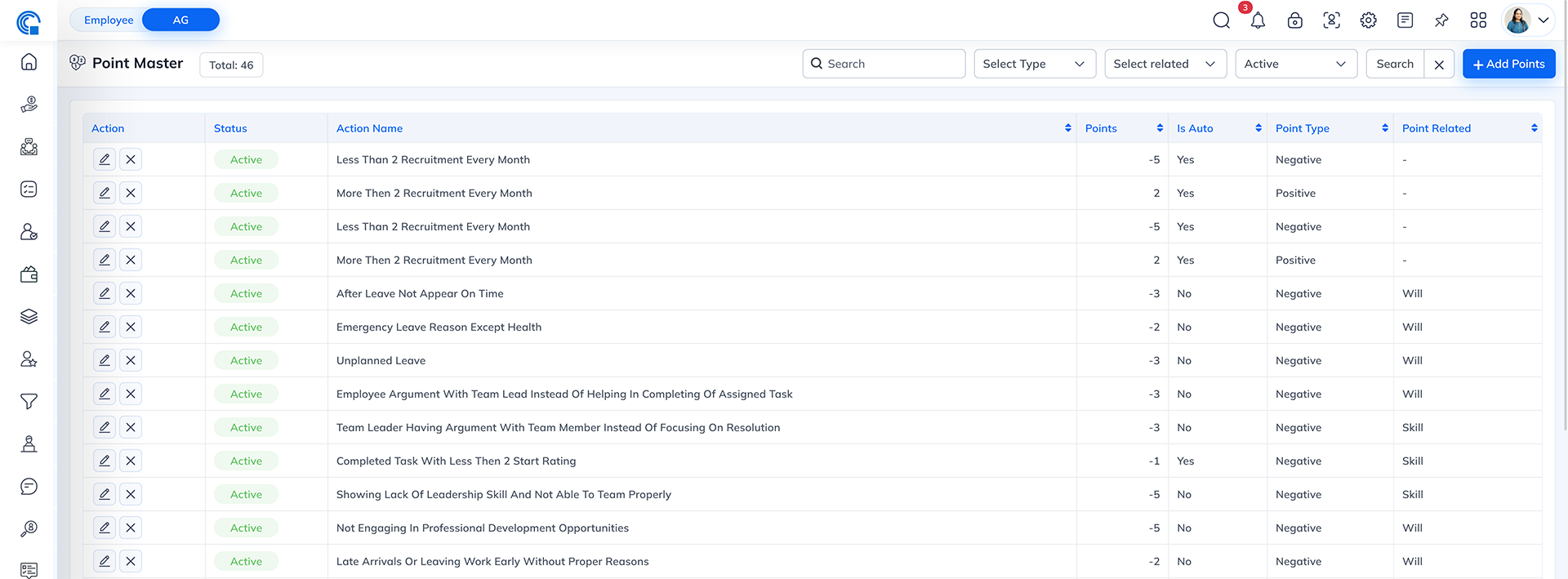This screenshot has width=1568, height=579.
Task: Open the Select Type dropdown
Action: click(x=1034, y=64)
